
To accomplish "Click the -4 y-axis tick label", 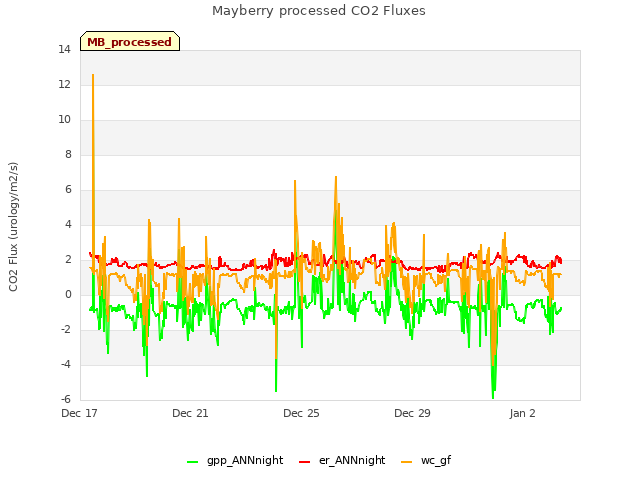I will click(x=66, y=364).
